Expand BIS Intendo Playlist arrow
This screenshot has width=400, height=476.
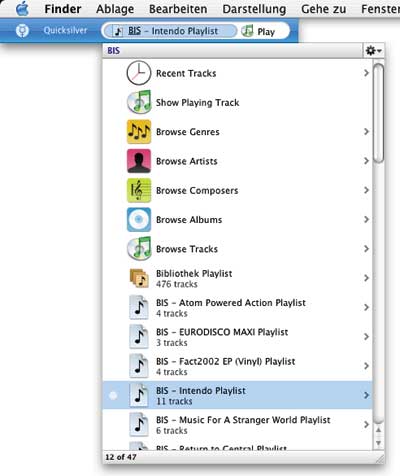[x=366, y=395]
